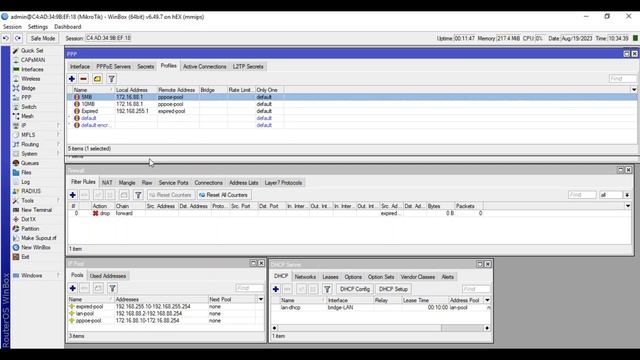
Task: Open Mesh in sidebar
Action: pos(27,116)
